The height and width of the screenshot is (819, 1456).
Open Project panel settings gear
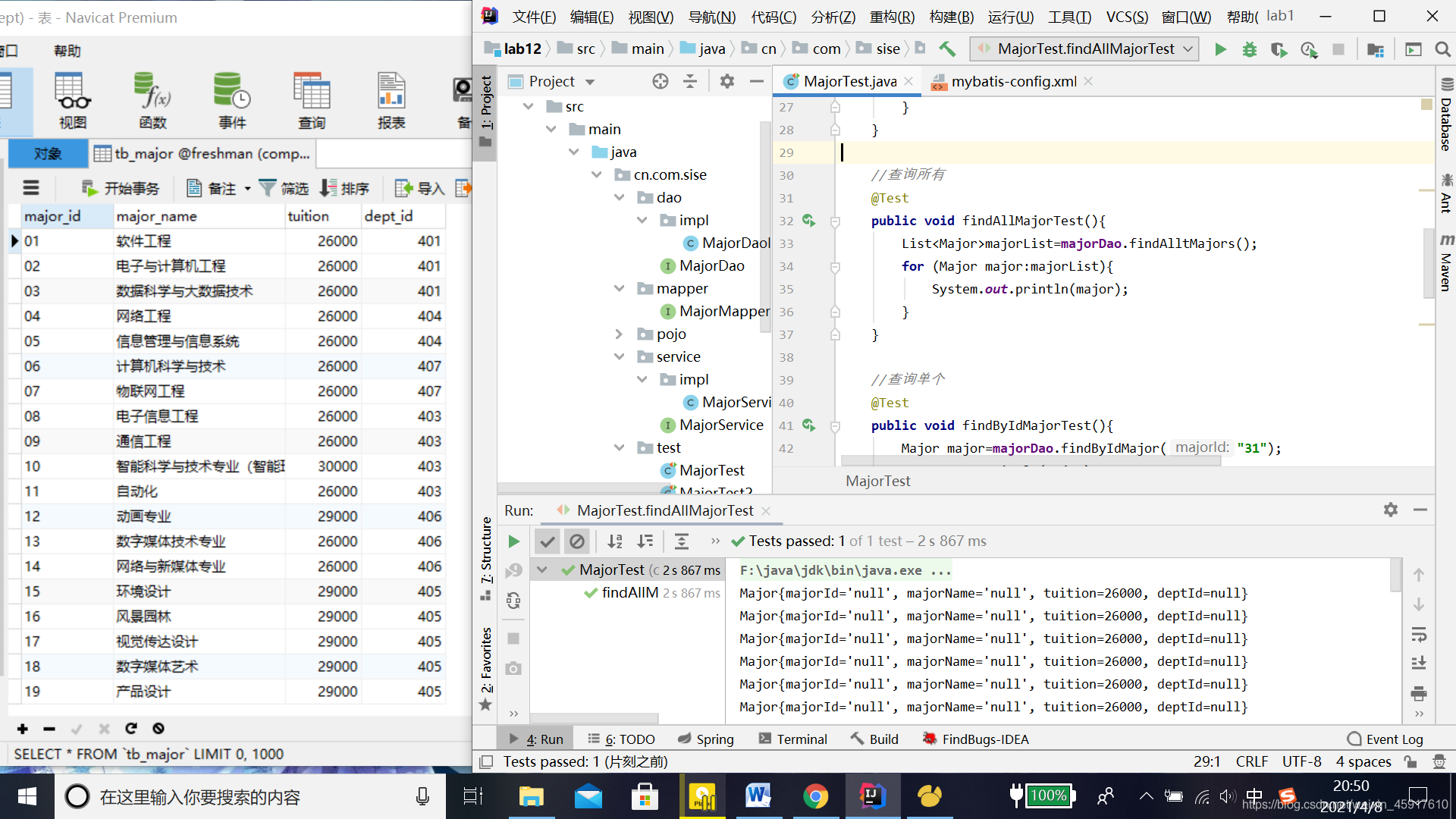[x=726, y=81]
